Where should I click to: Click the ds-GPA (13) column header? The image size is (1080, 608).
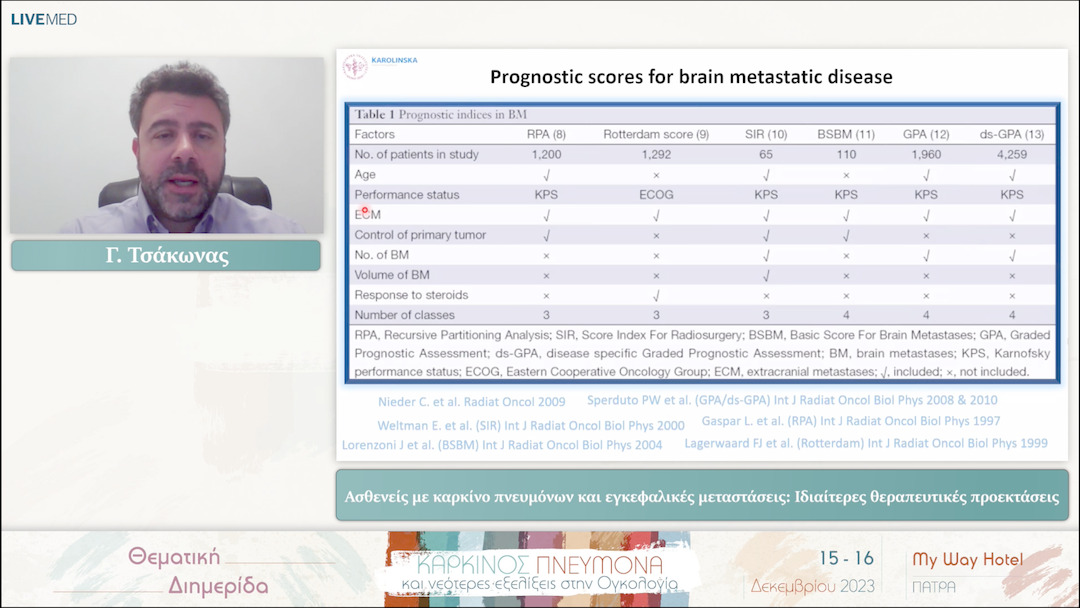tap(1012, 134)
